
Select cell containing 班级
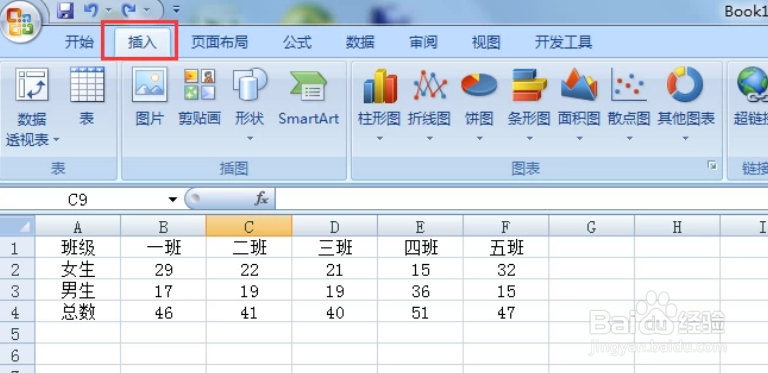[x=77, y=248]
